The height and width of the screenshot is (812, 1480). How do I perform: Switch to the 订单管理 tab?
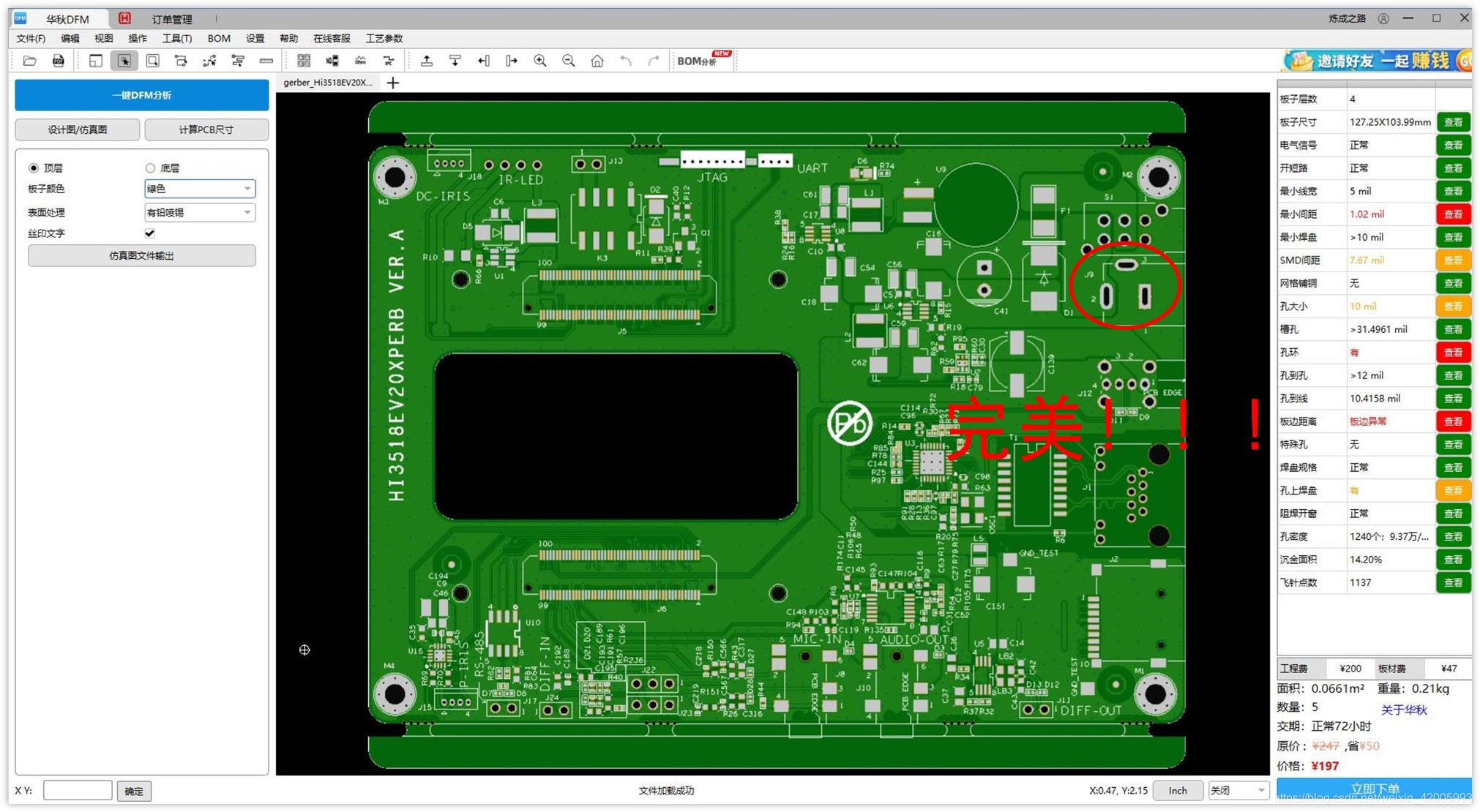tap(172, 19)
